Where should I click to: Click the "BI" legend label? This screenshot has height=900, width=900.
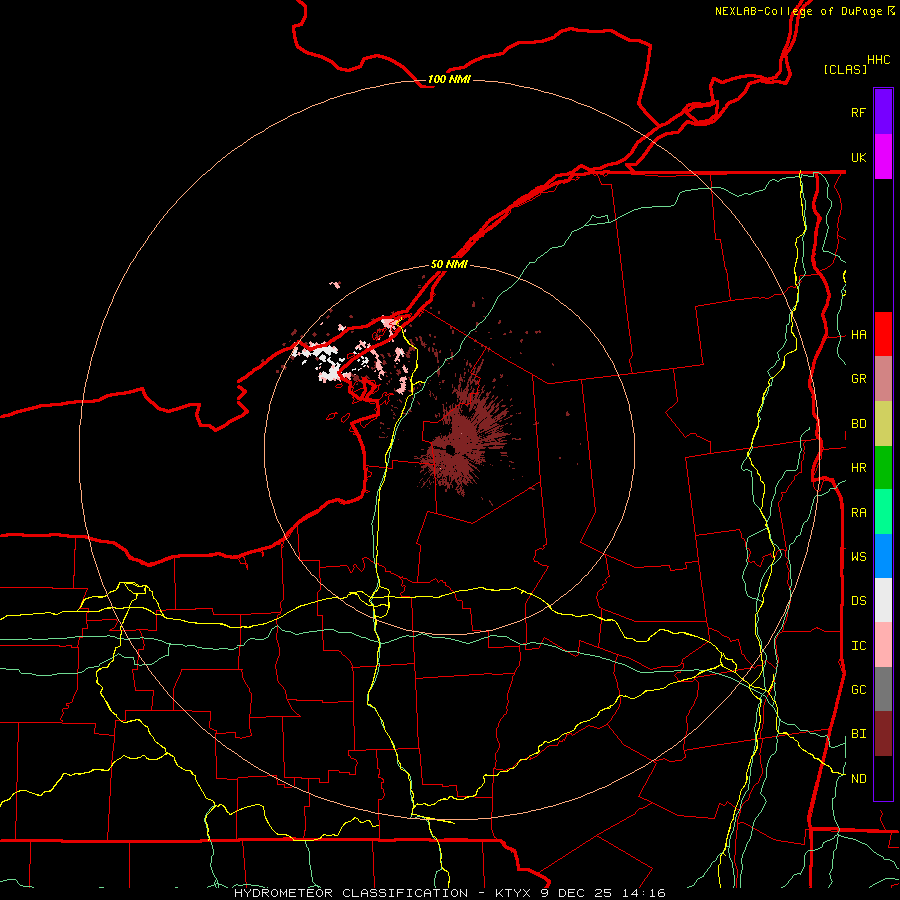click(x=858, y=734)
